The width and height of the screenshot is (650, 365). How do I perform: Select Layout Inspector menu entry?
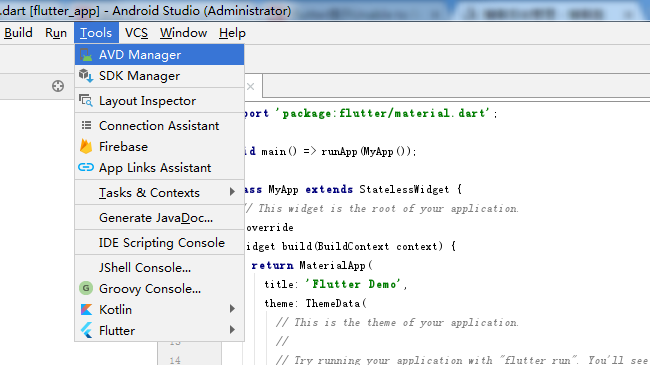tap(160, 101)
